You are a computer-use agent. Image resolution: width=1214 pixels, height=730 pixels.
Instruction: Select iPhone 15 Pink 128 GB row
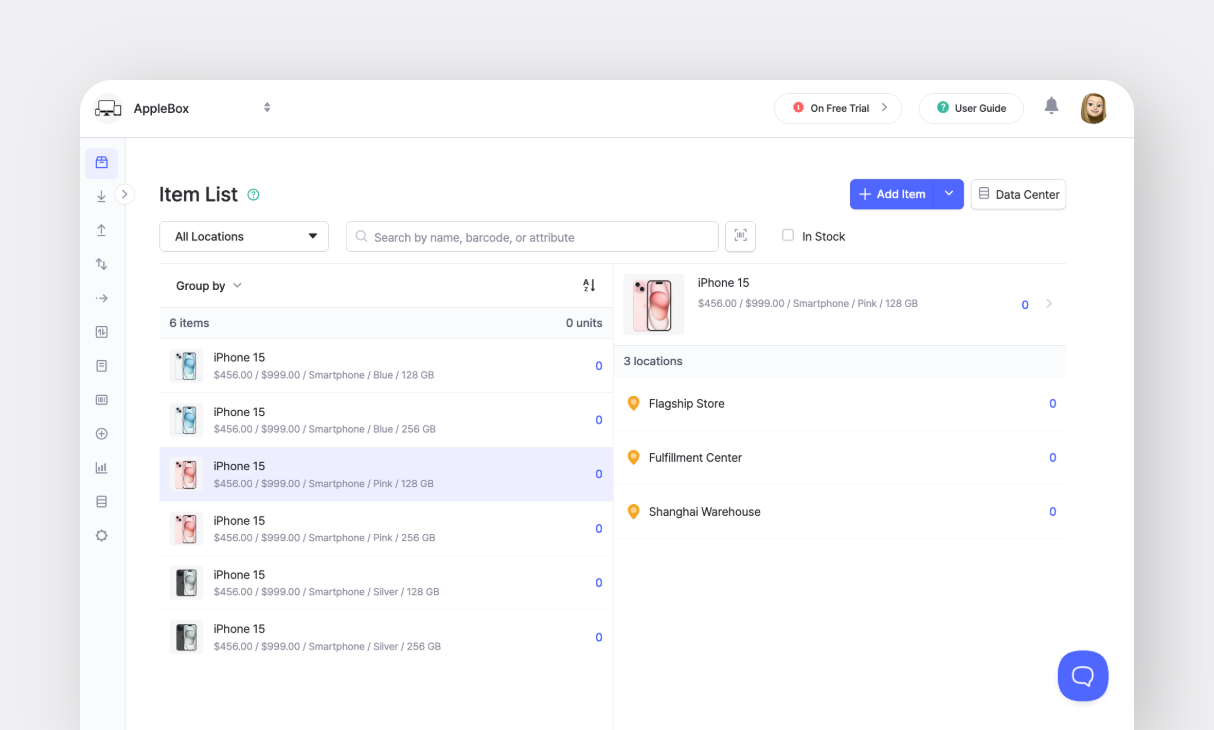(386, 474)
